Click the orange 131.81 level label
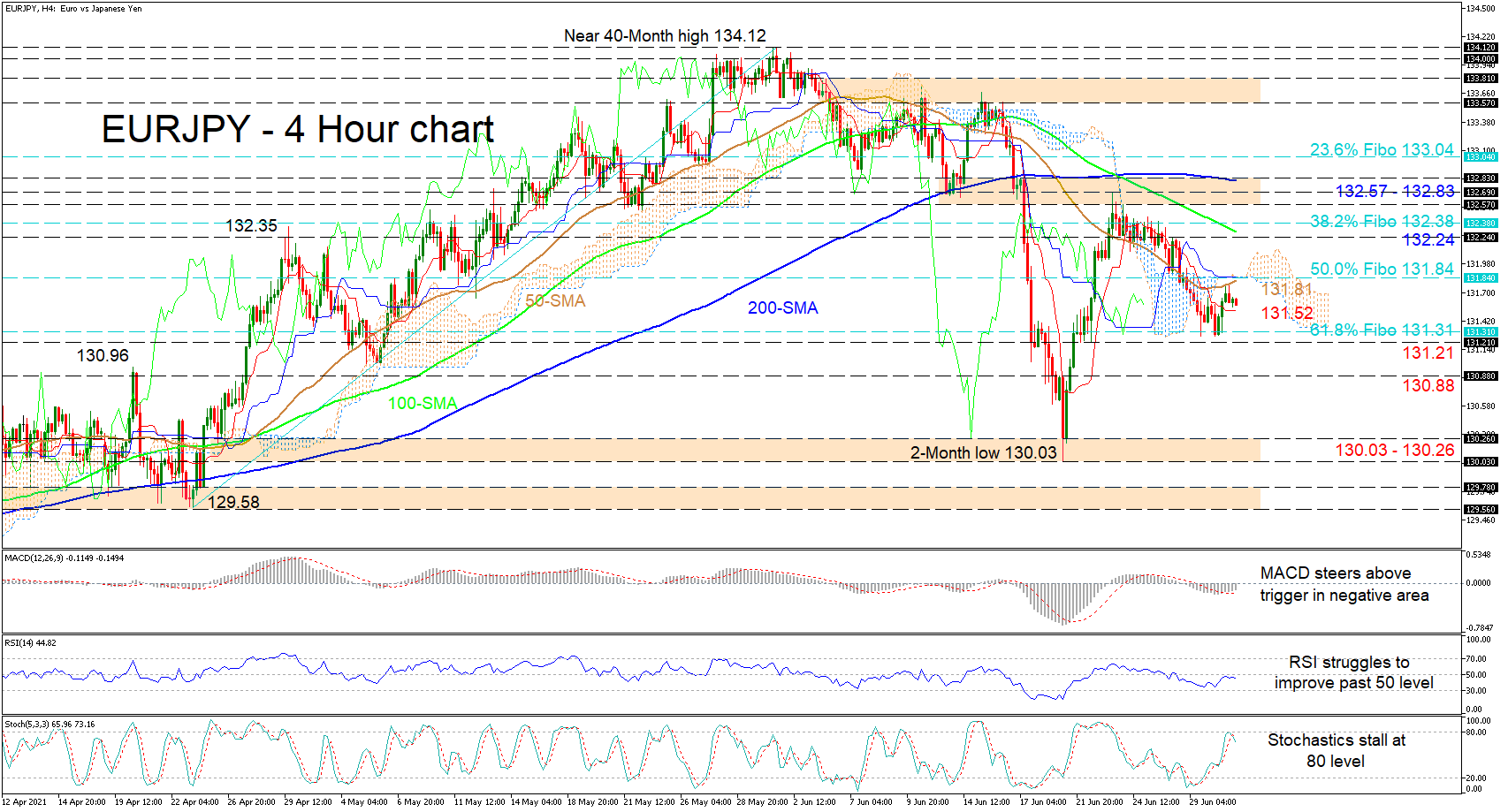This screenshot has width=1508, height=812. [1287, 290]
